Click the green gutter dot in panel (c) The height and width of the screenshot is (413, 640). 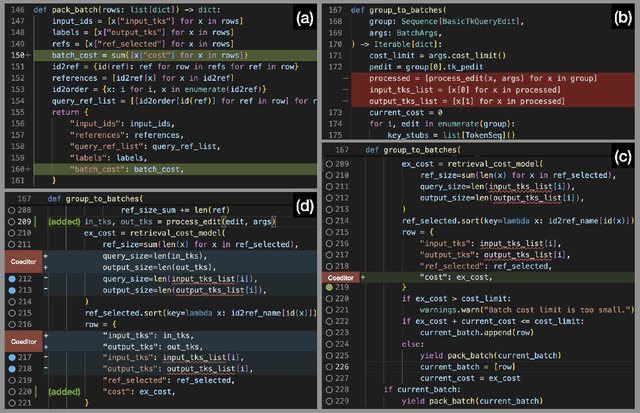coord(331,287)
